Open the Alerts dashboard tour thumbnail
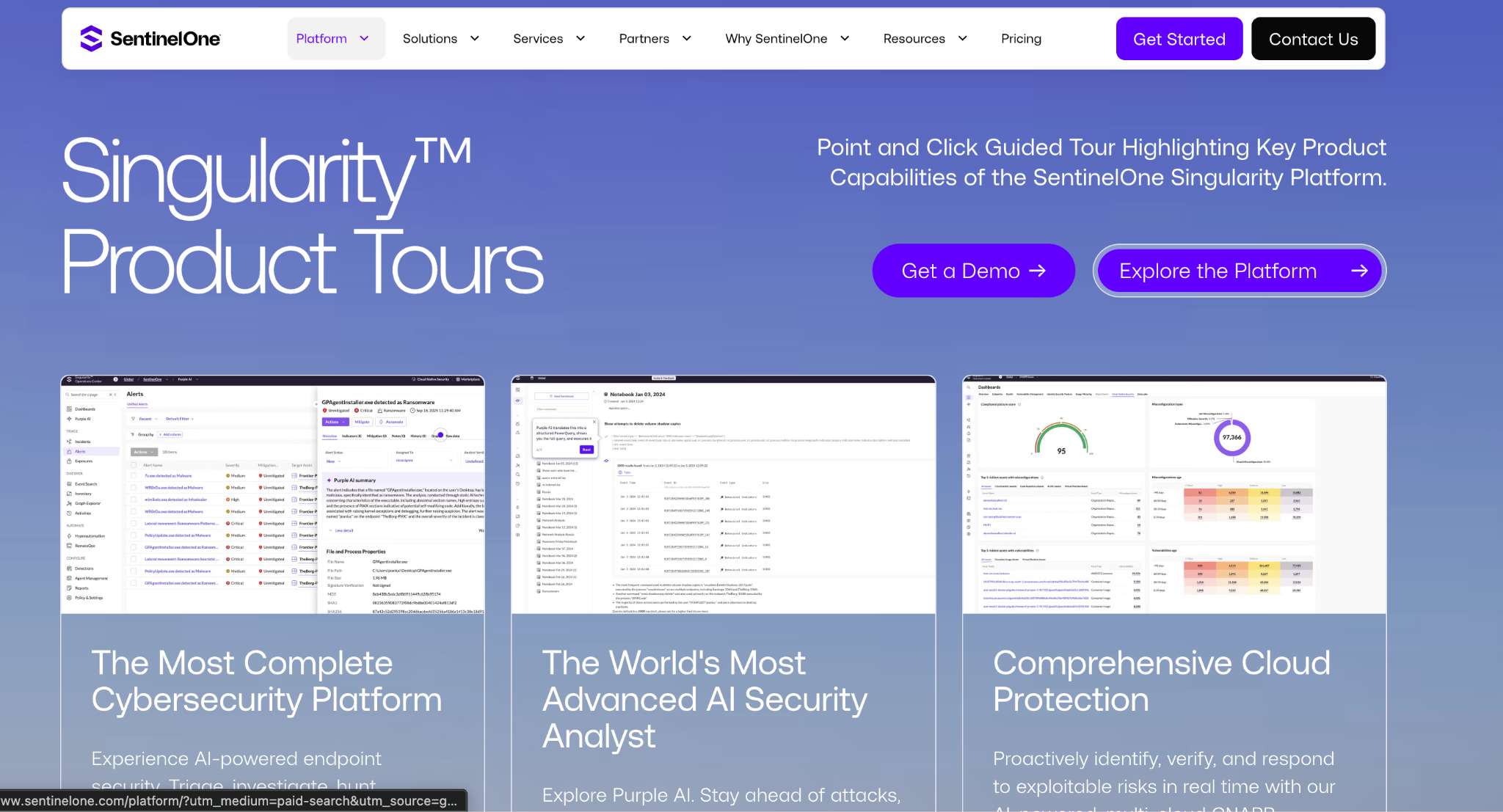 click(272, 494)
